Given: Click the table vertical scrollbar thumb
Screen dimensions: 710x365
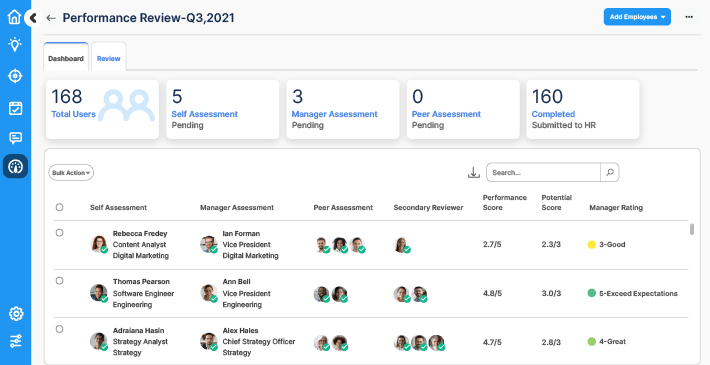Looking at the screenshot, I should pyautogui.click(x=692, y=230).
